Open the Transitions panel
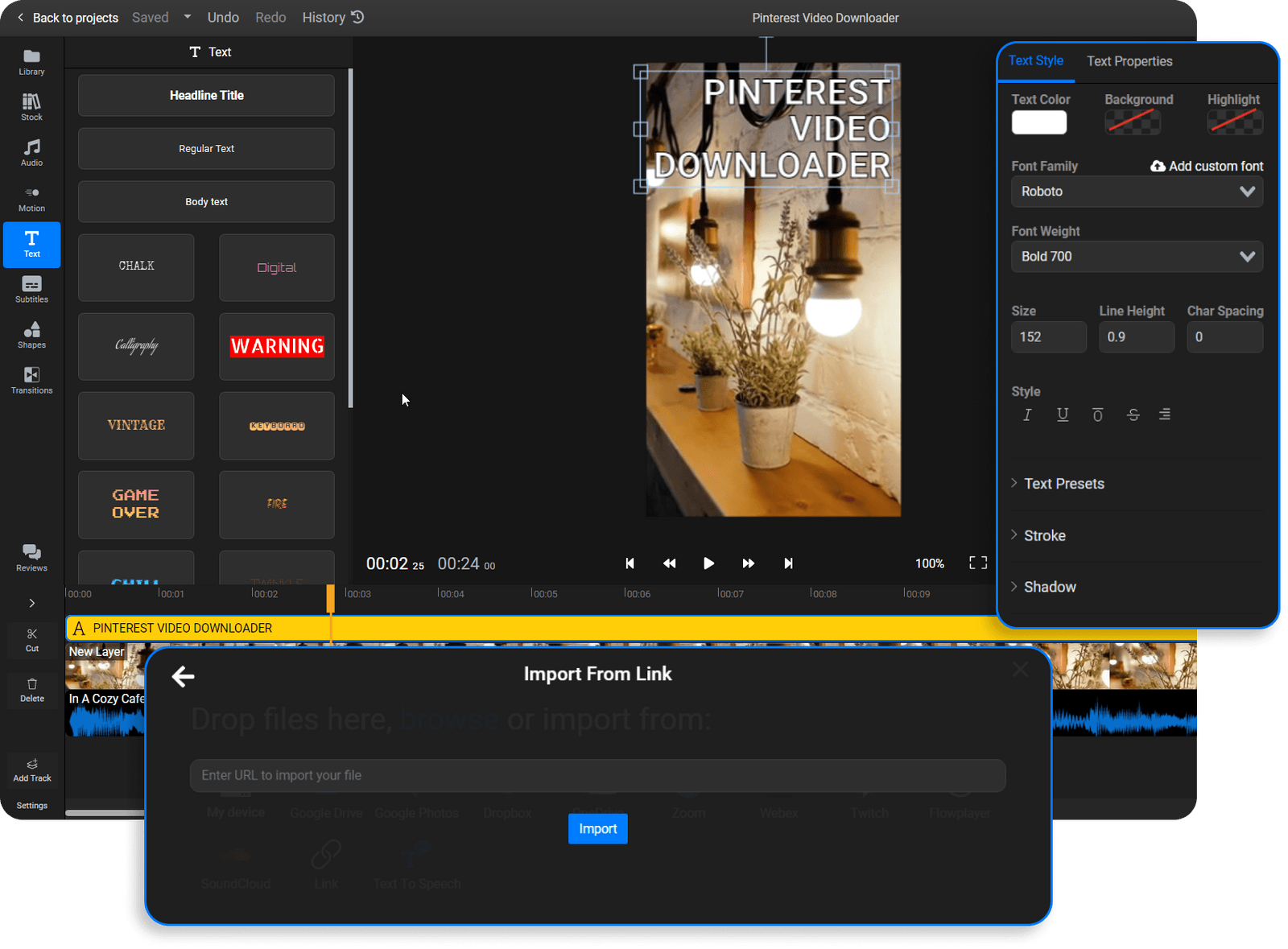 coord(31,381)
